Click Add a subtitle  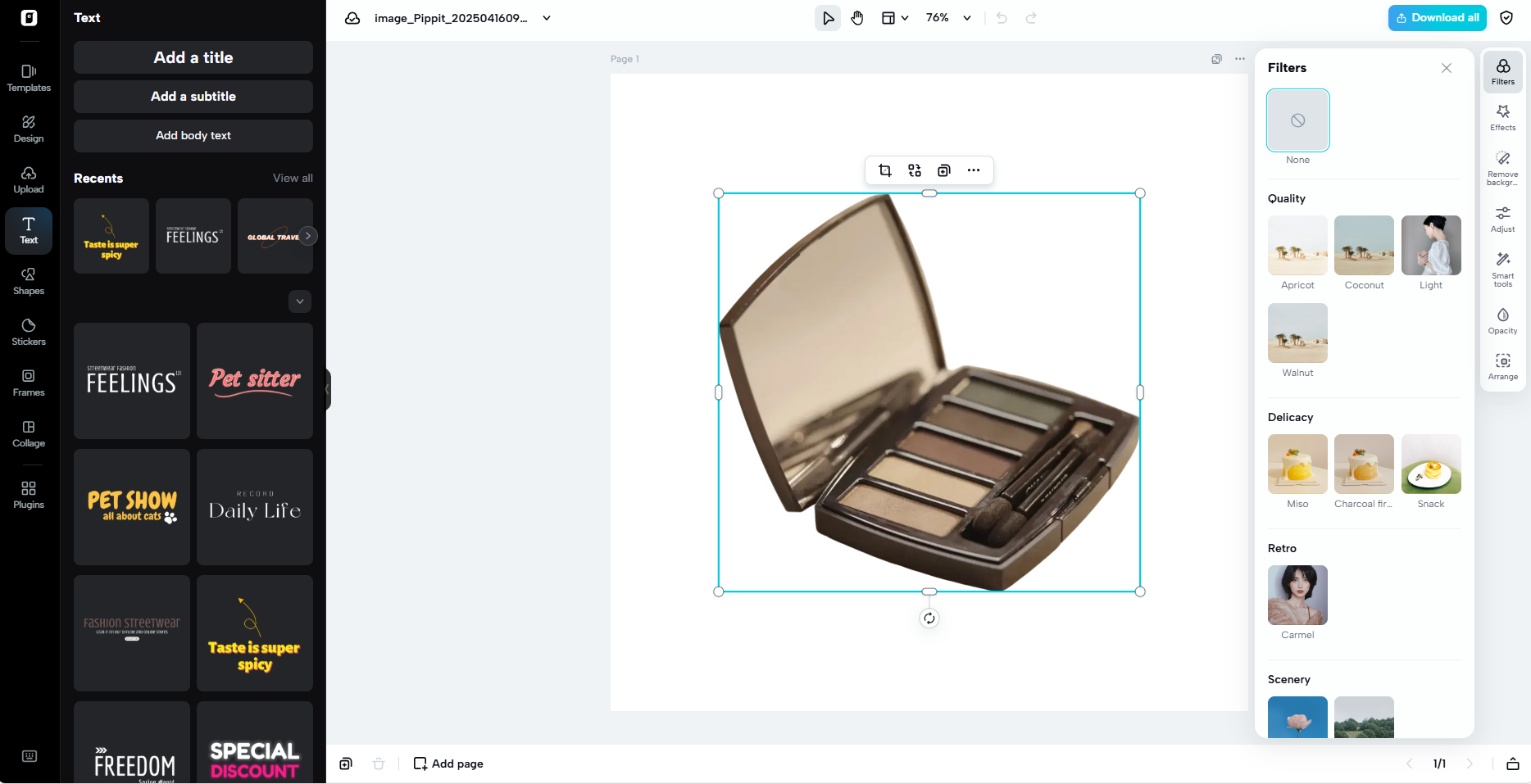click(x=193, y=97)
